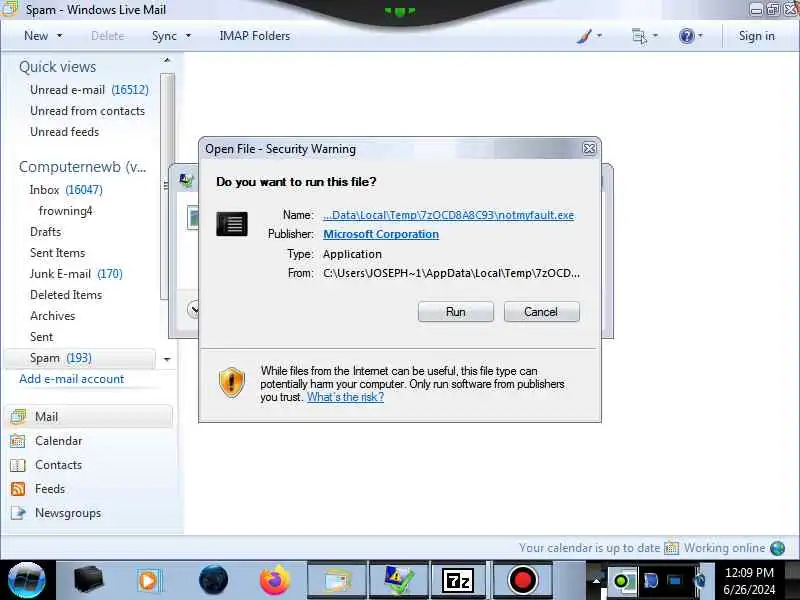Click the blue Help question mark icon
Image resolution: width=800 pixels, height=600 pixels.
point(687,36)
